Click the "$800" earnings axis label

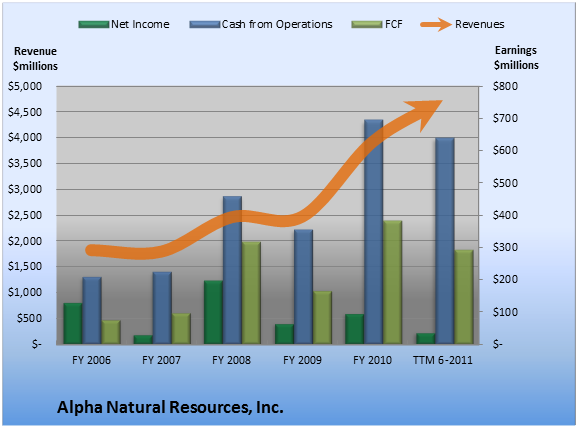[505, 87]
